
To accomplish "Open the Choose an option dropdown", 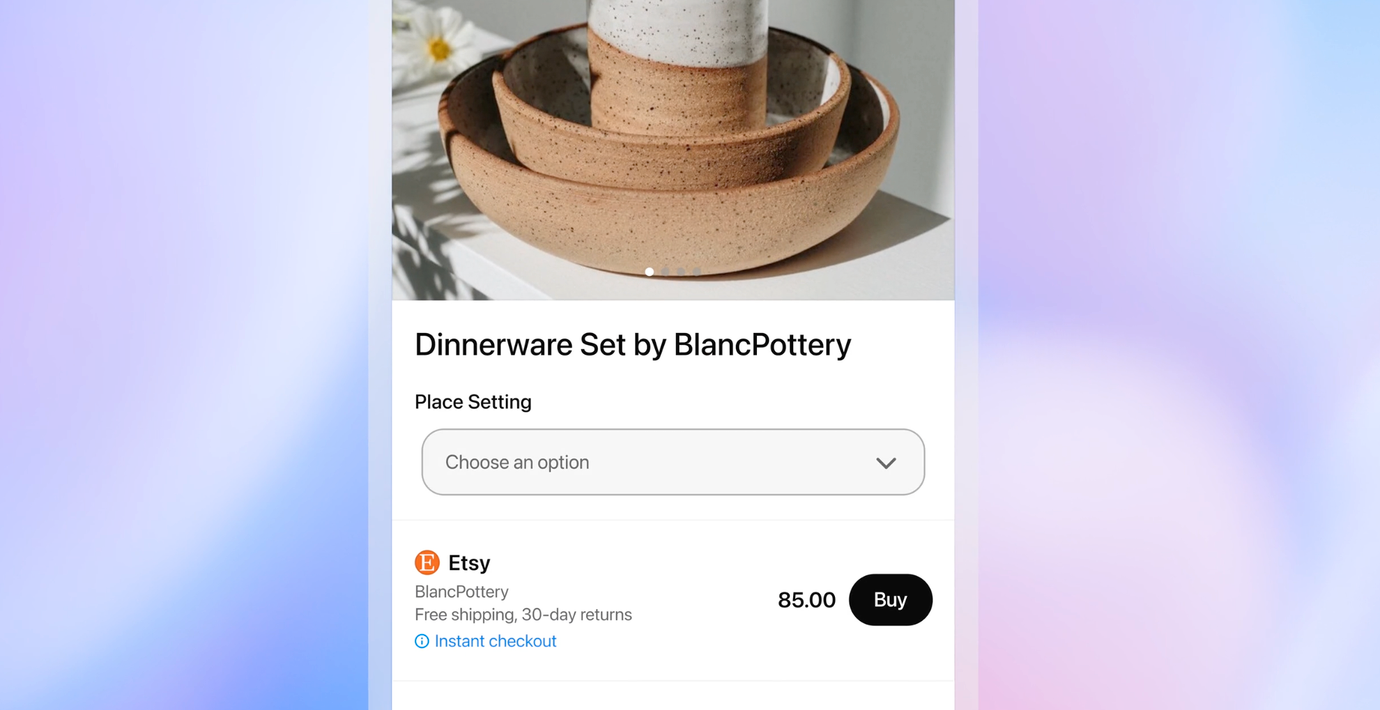I will tap(673, 462).
